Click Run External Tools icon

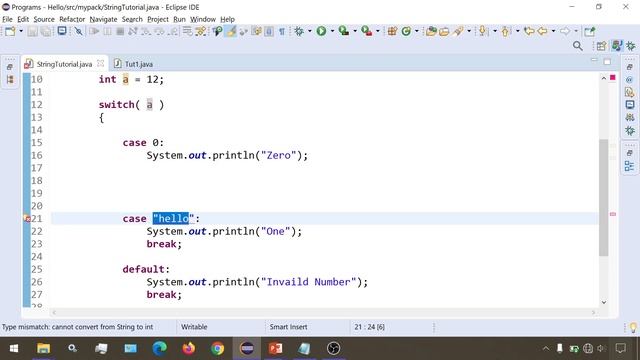click(x=367, y=31)
